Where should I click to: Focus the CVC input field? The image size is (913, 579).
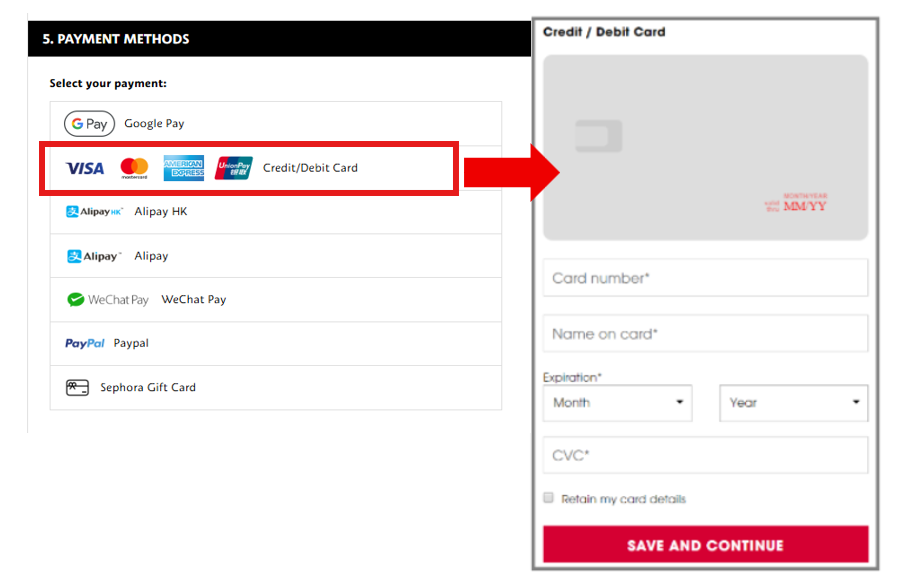click(x=705, y=455)
